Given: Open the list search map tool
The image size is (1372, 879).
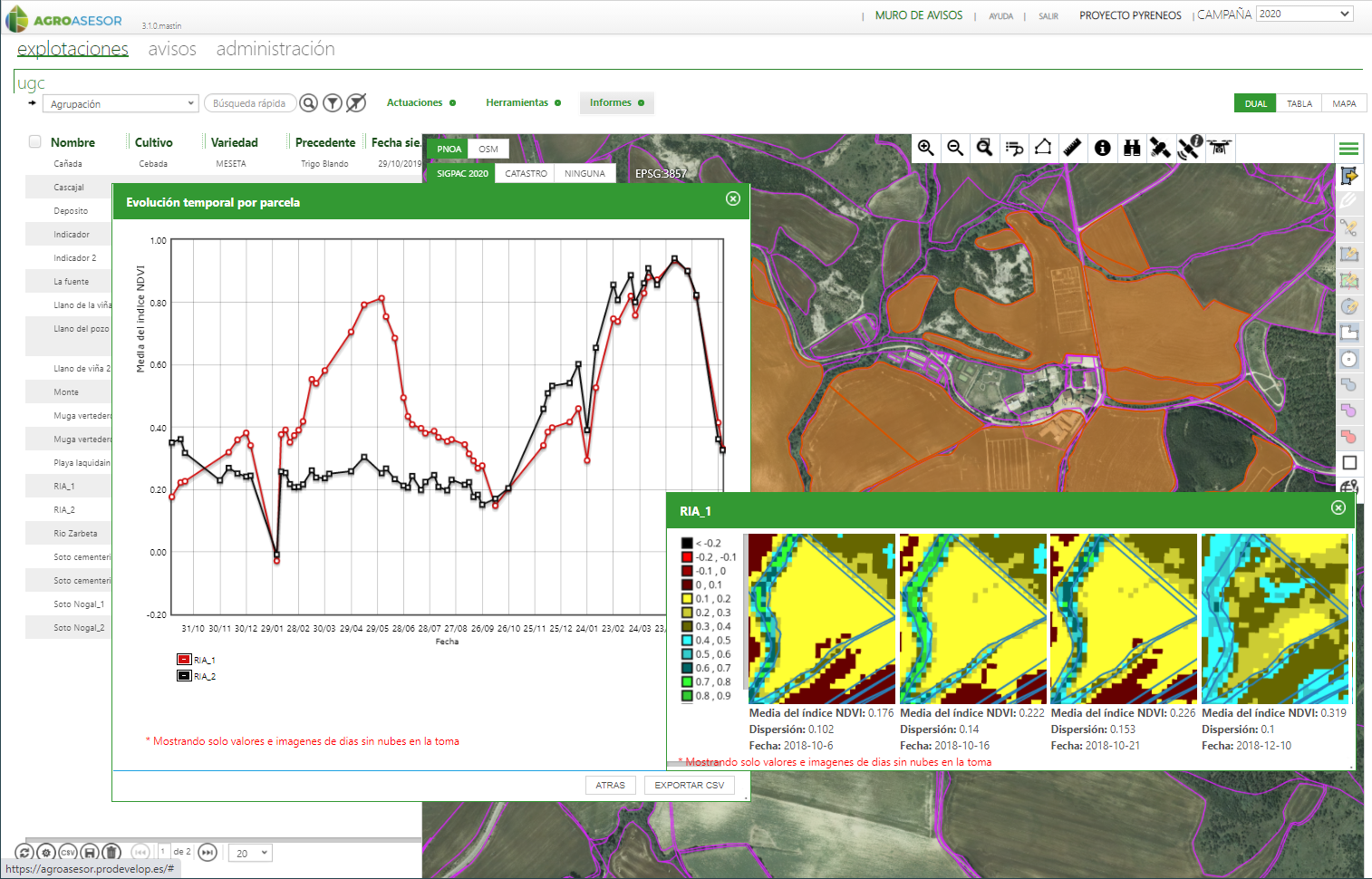Looking at the screenshot, I should click(1014, 148).
